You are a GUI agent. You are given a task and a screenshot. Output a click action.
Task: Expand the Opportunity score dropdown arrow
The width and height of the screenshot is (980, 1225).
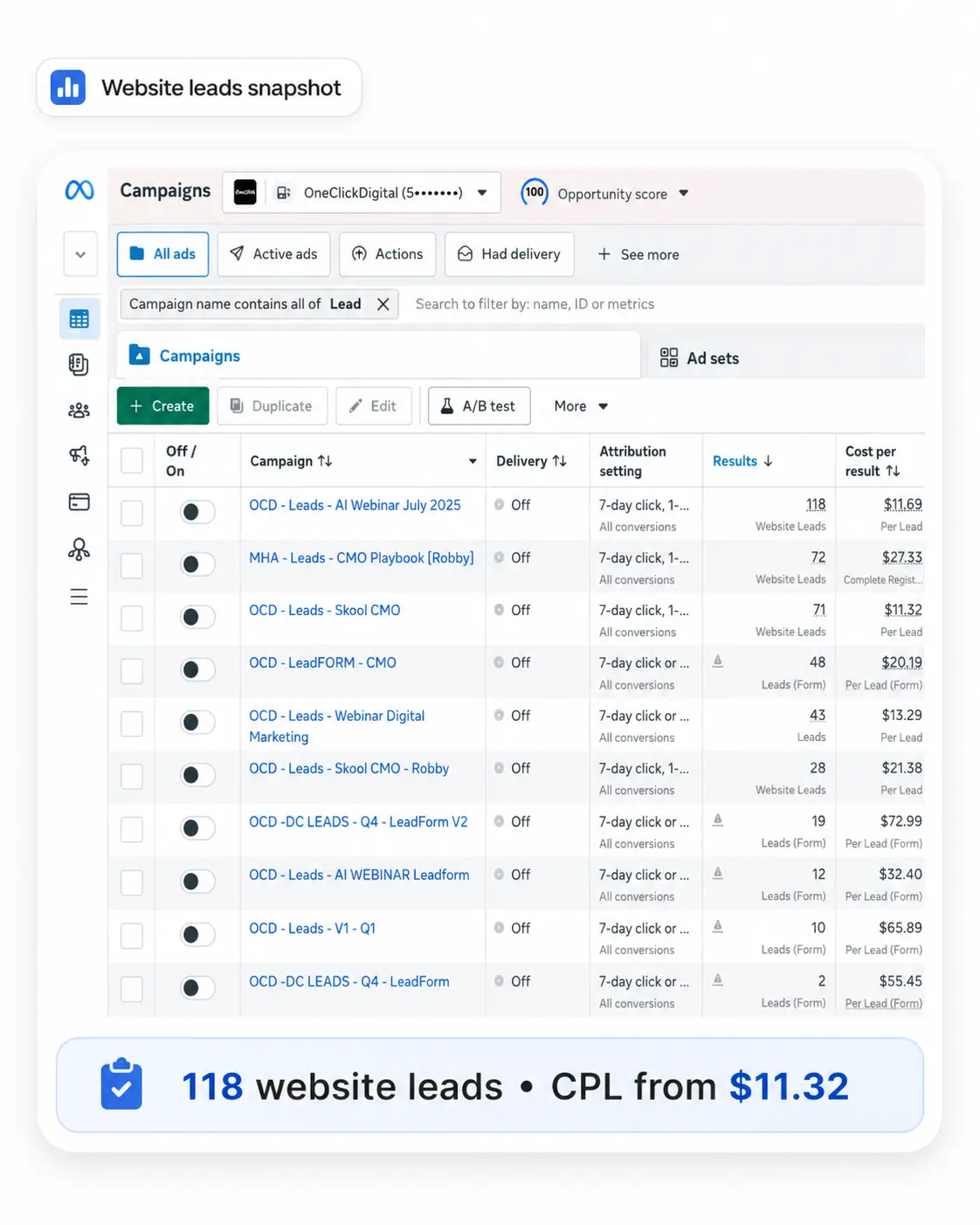point(684,193)
